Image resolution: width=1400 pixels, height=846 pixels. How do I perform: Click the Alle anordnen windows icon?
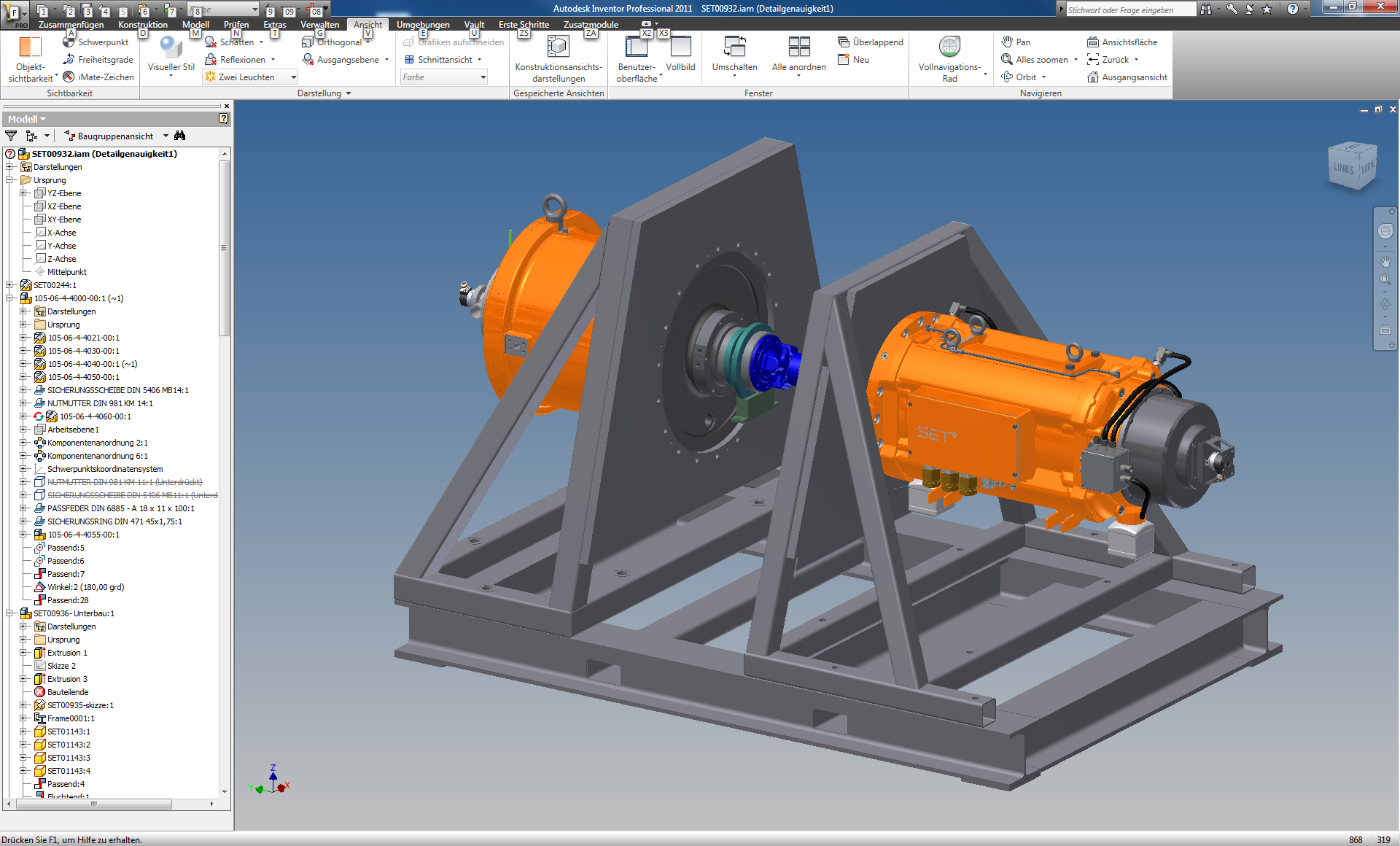click(x=798, y=47)
